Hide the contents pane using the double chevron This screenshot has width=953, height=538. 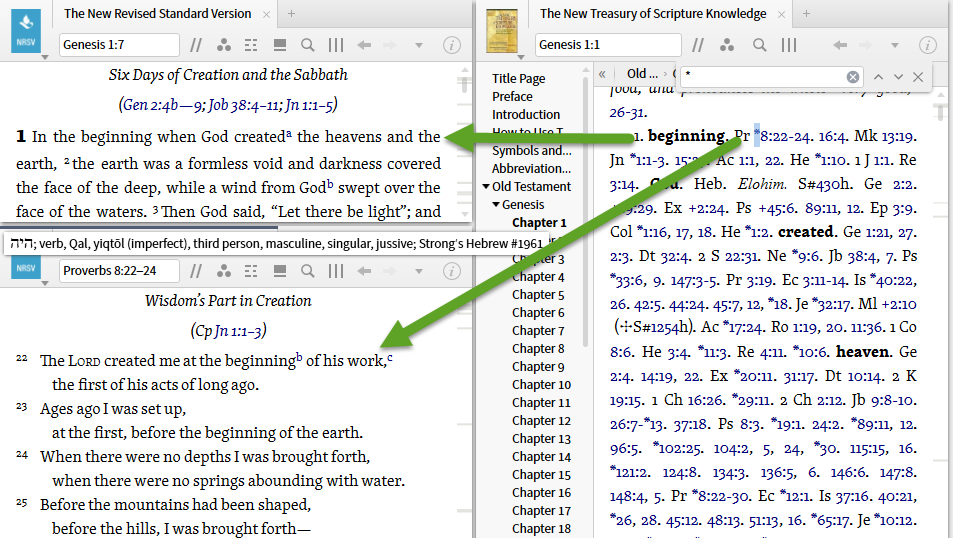click(603, 74)
